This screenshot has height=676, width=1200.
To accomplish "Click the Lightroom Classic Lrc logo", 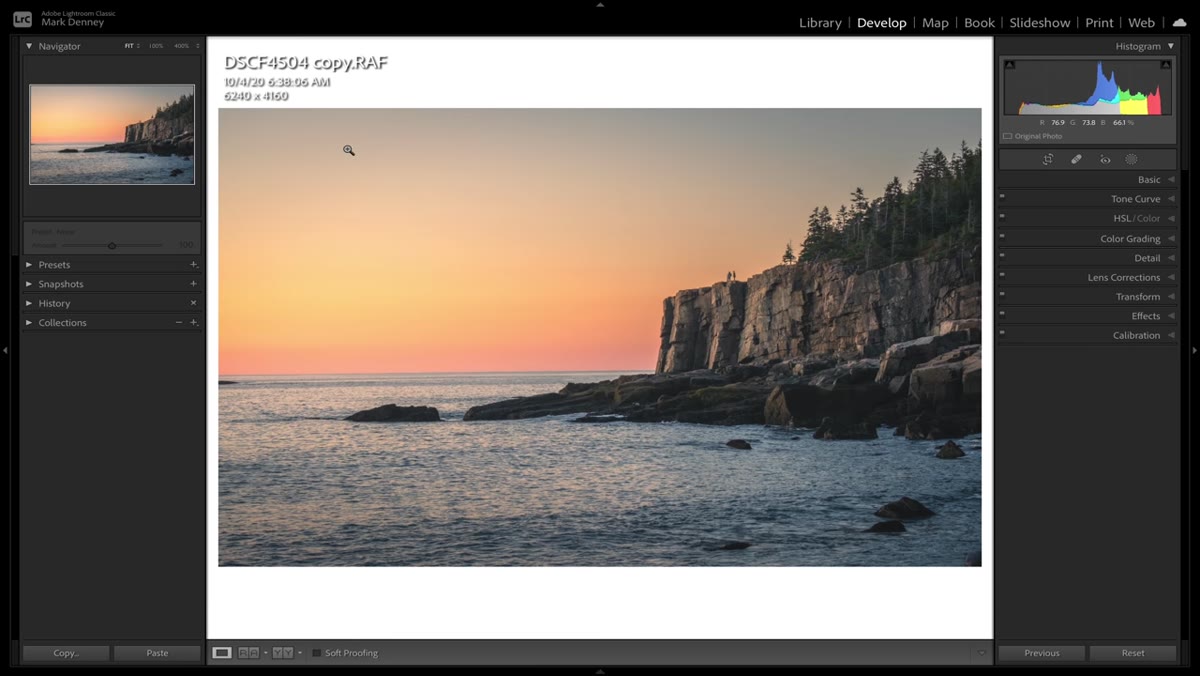I will [x=22, y=19].
